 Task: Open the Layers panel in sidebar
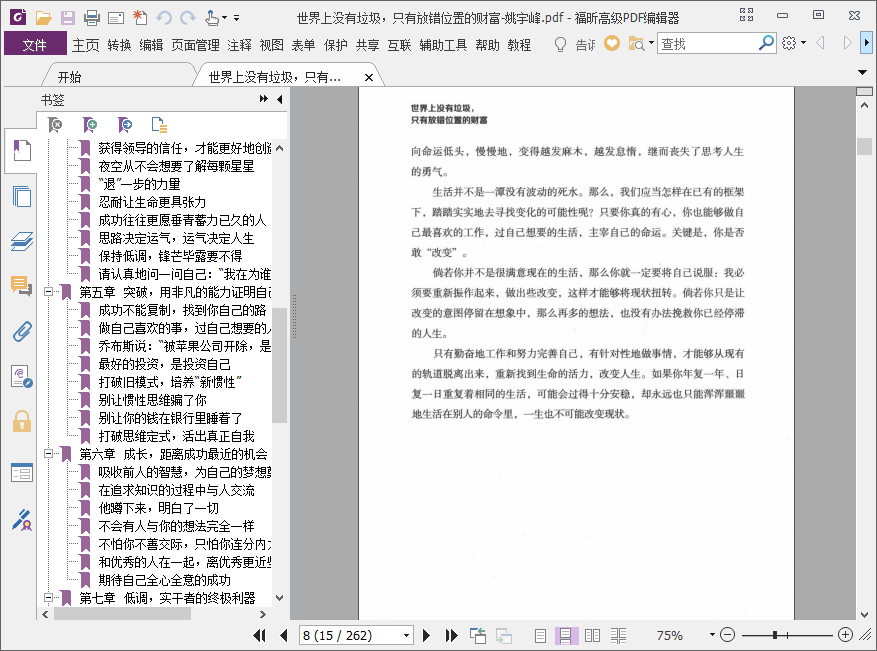tap(21, 241)
